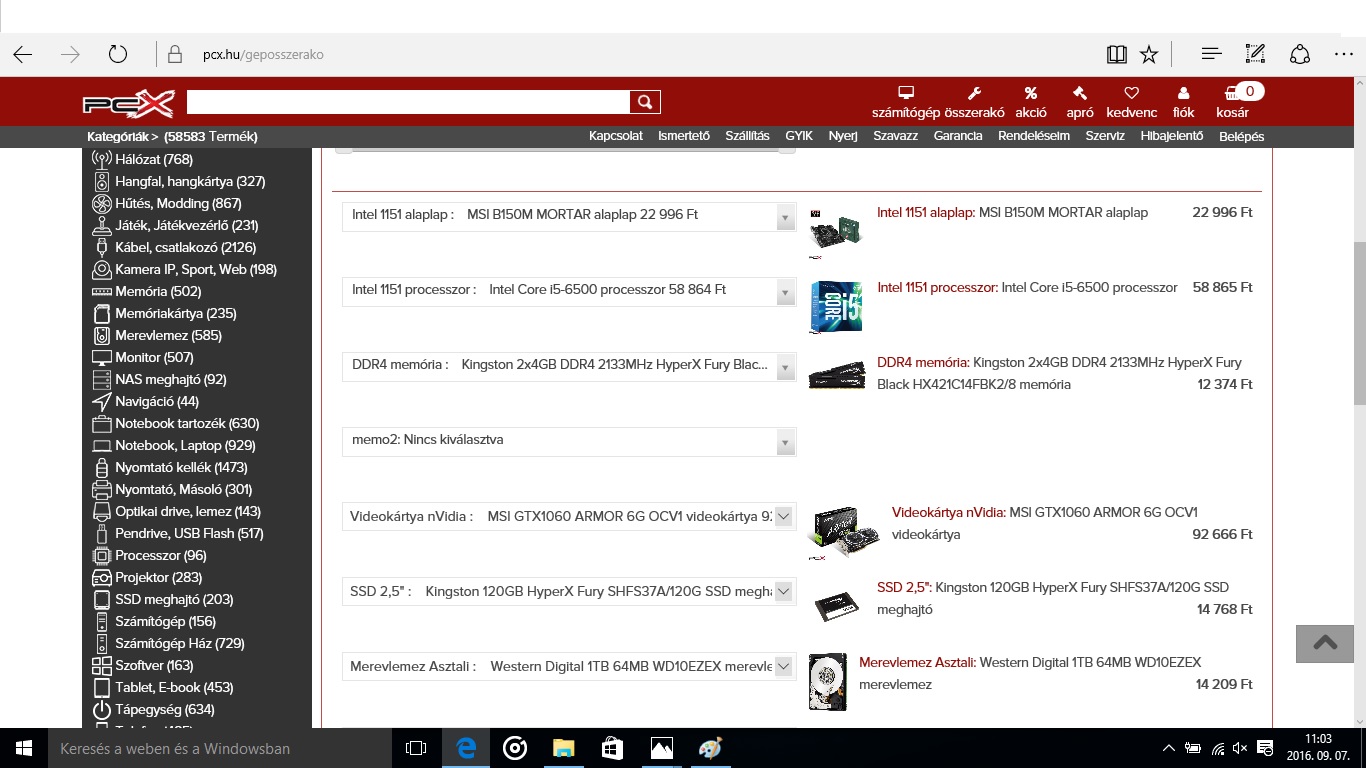Expand the memo2 Nincs kiválasztva dropdown
The height and width of the screenshot is (768, 1366).
pyautogui.click(x=785, y=442)
